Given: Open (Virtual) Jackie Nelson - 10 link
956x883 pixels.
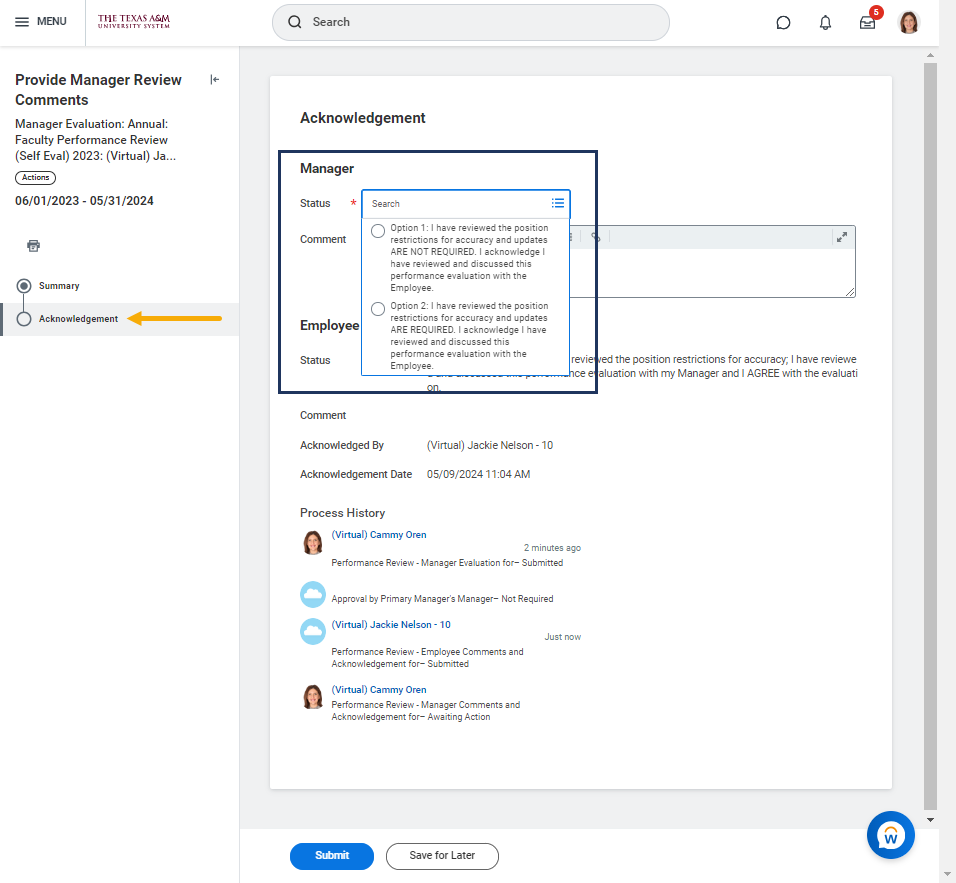Looking at the screenshot, I should tap(390, 625).
